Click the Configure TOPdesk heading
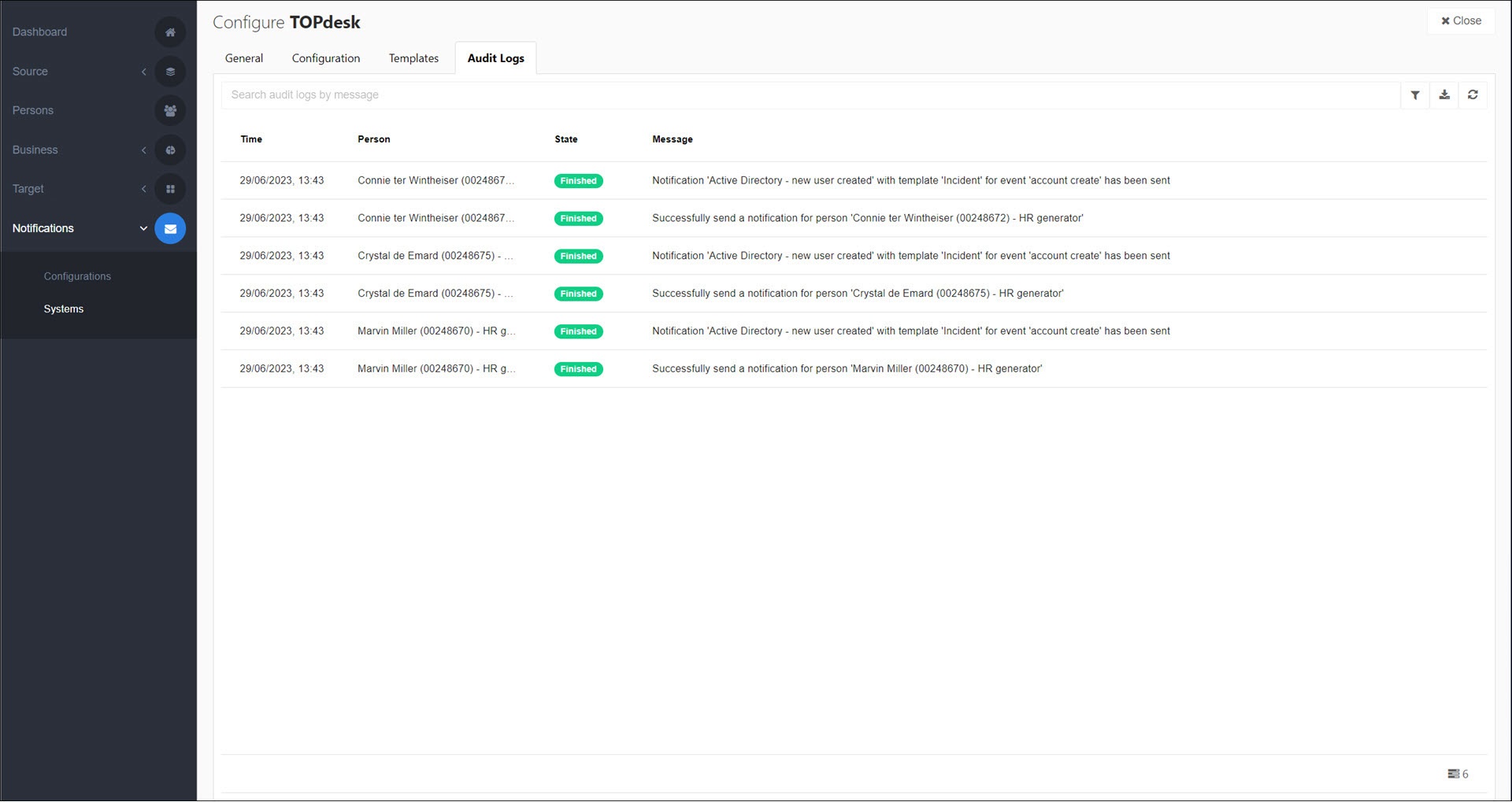Image resolution: width=1512 pixels, height=802 pixels. [287, 22]
